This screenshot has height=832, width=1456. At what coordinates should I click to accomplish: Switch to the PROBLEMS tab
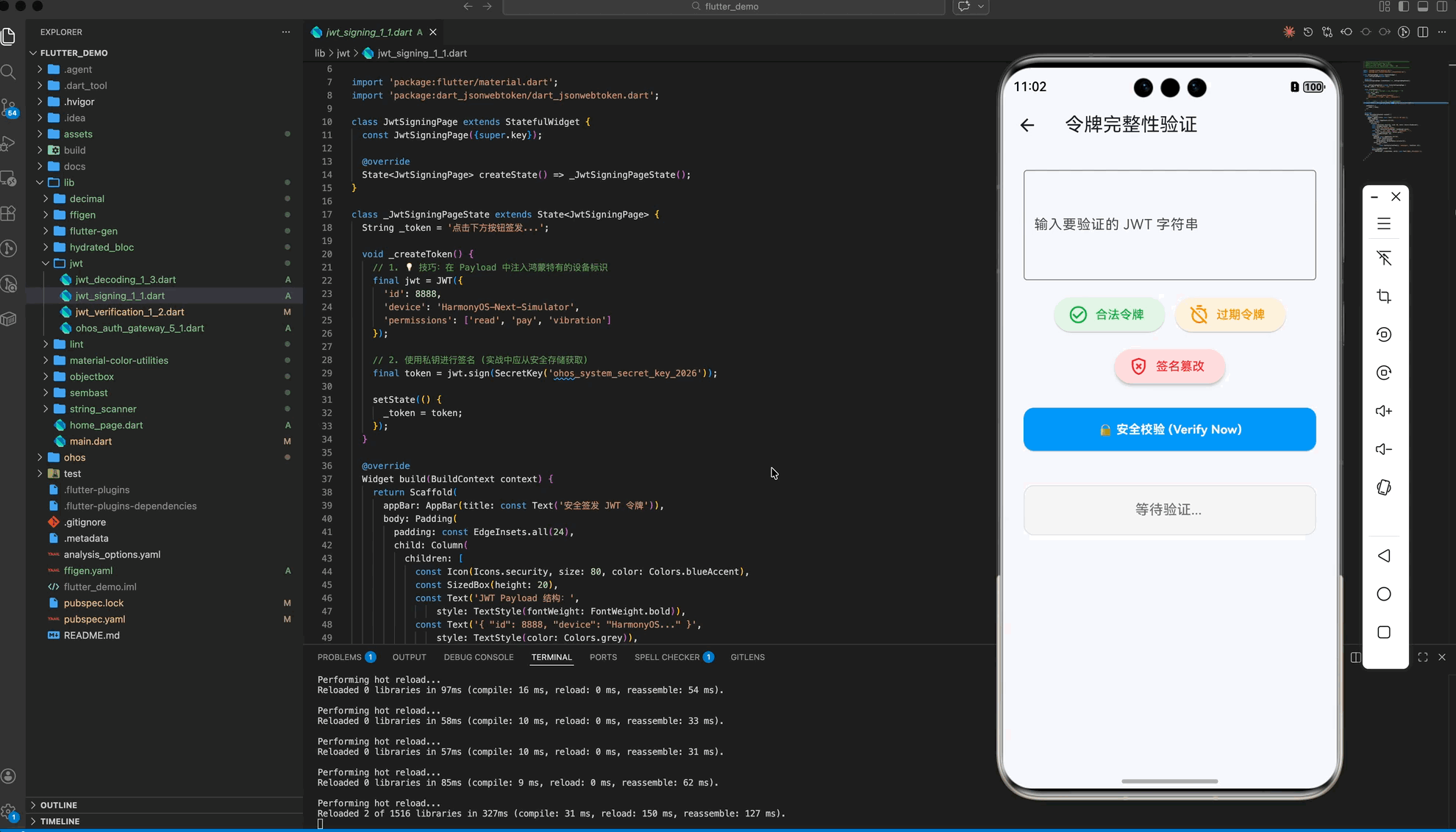pyautogui.click(x=340, y=657)
